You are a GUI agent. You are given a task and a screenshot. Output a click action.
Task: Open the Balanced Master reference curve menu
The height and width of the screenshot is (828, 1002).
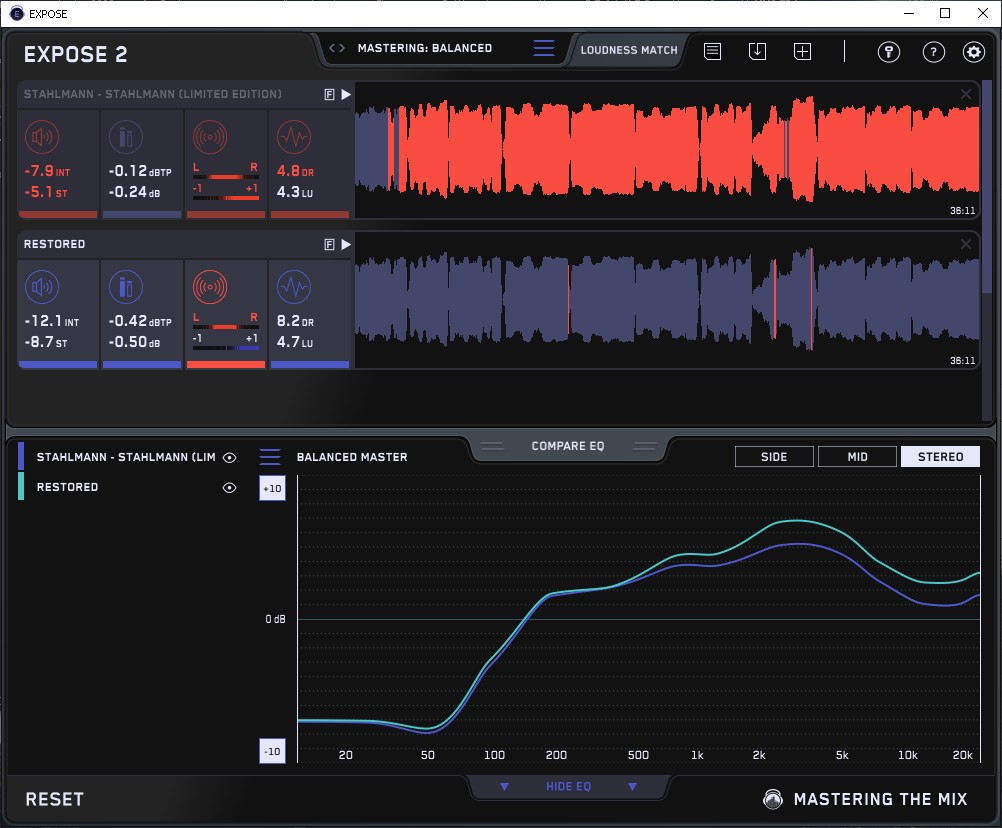(270, 457)
